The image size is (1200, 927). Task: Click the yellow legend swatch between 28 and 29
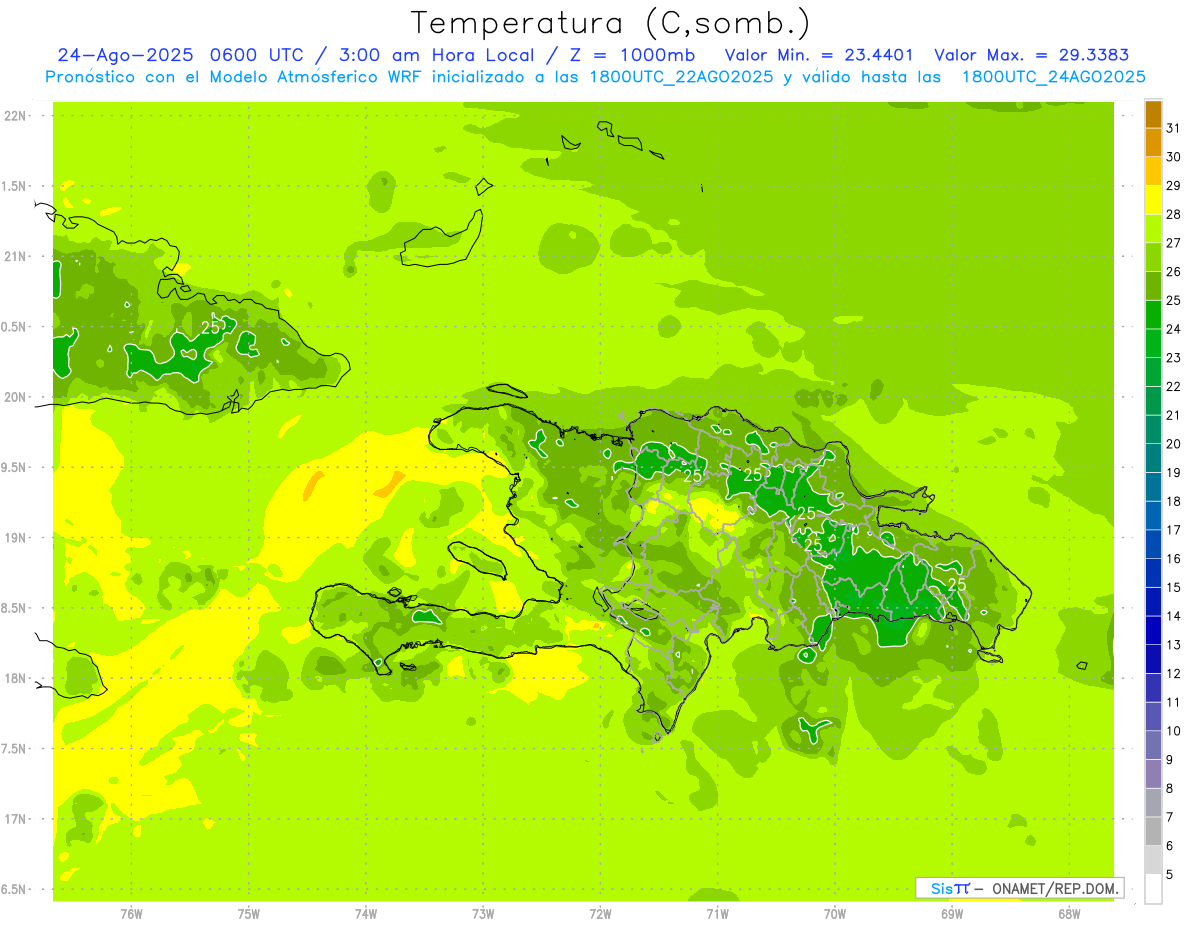(1153, 200)
